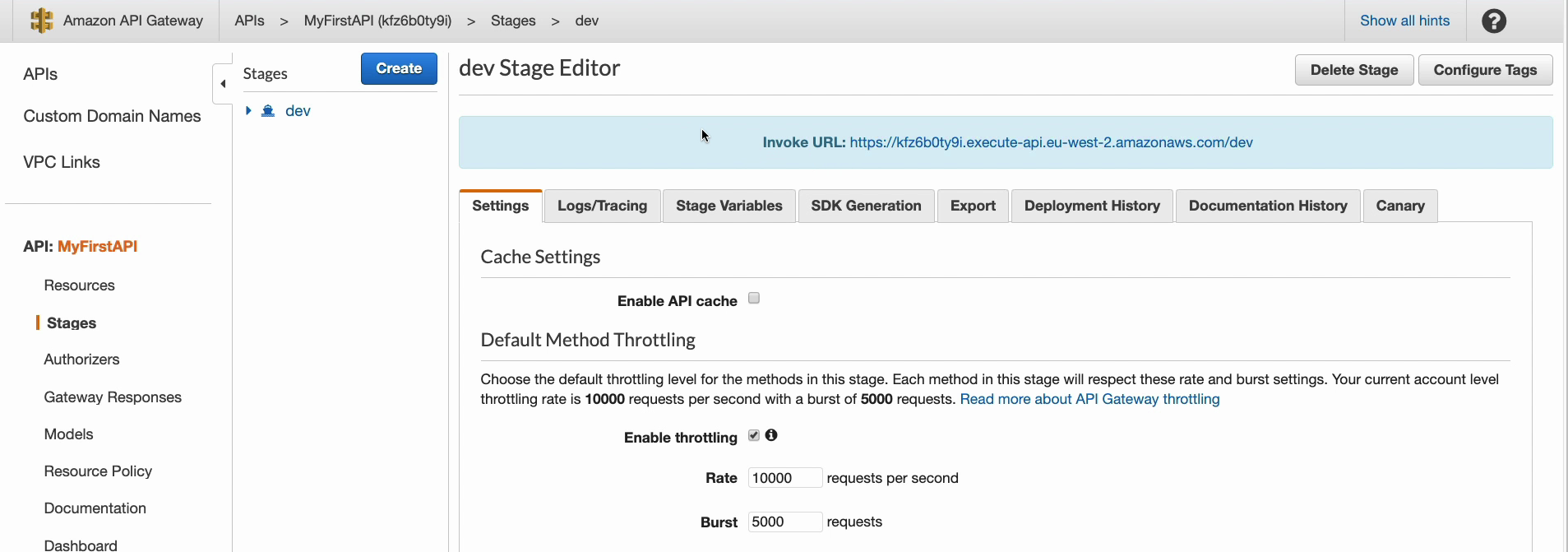Viewport: 1568px width, 552px height.
Task: Open the Stage Variables tab
Action: [x=729, y=206]
